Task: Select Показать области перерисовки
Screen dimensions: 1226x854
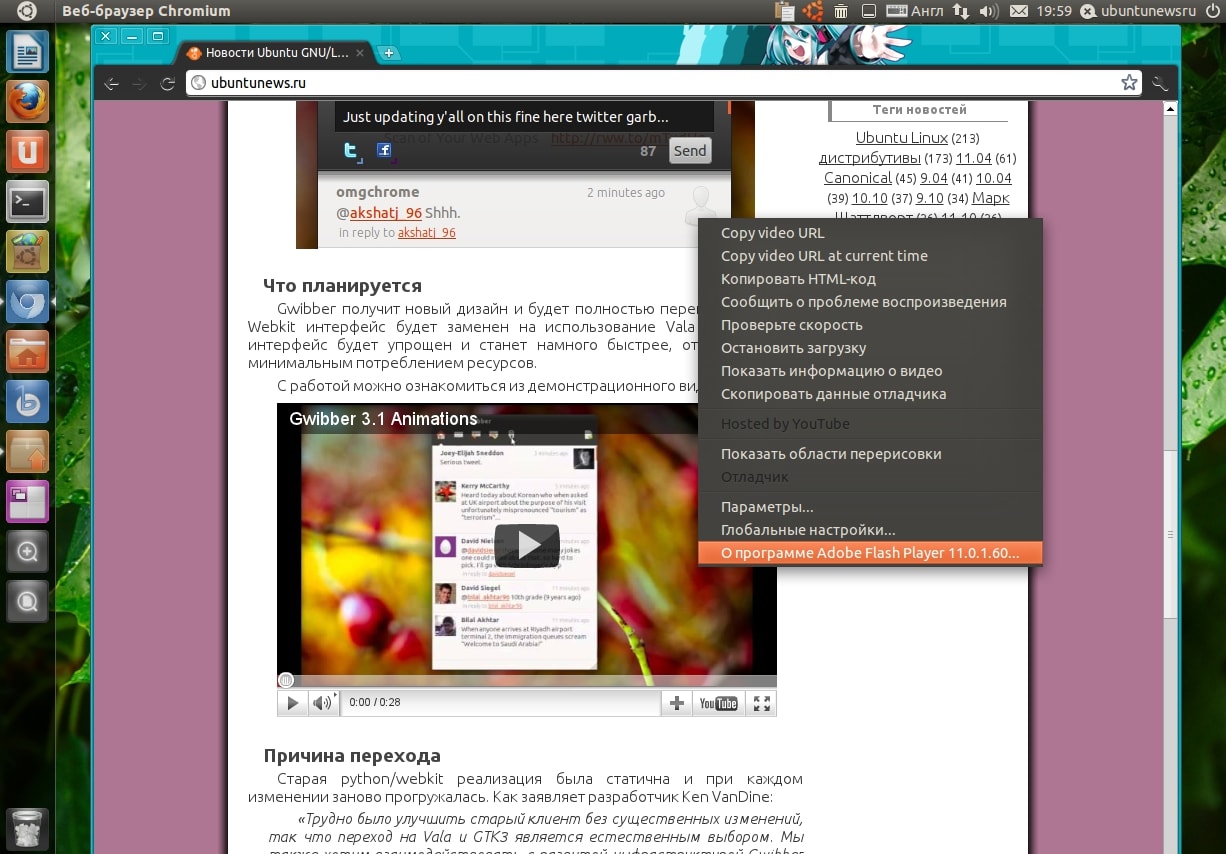Action: (x=870, y=454)
